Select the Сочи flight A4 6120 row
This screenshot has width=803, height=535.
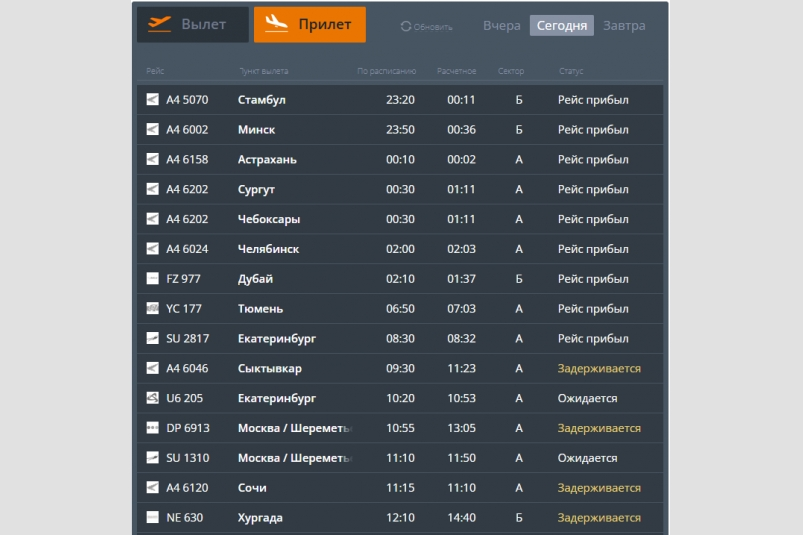click(x=400, y=488)
